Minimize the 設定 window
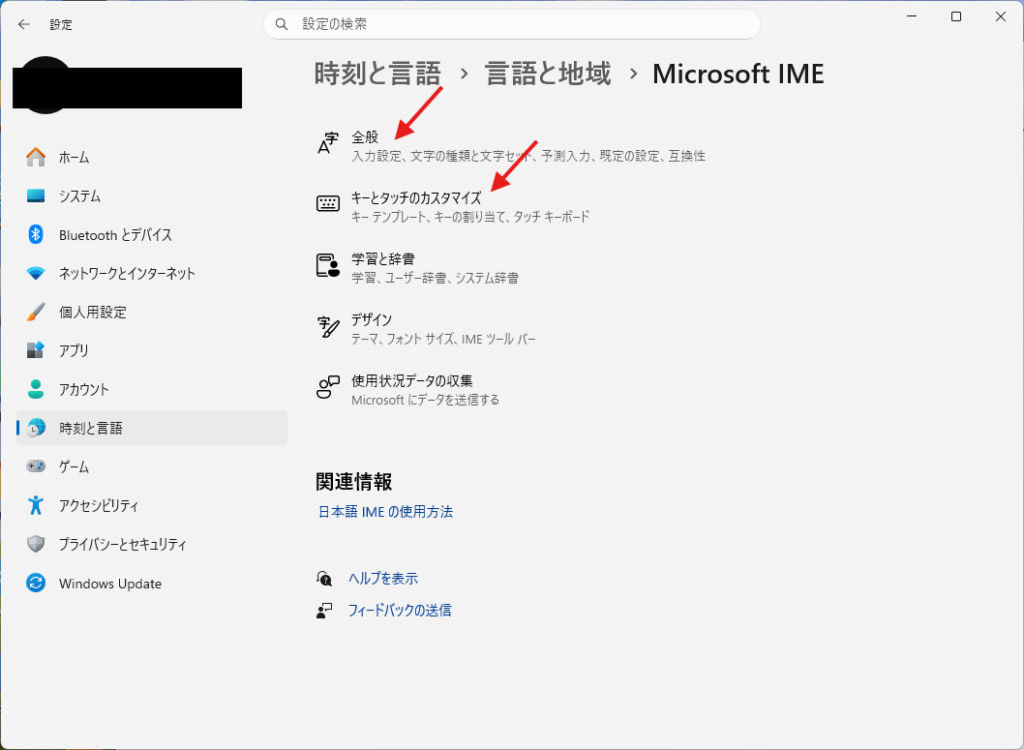1024x750 pixels. coord(912,16)
